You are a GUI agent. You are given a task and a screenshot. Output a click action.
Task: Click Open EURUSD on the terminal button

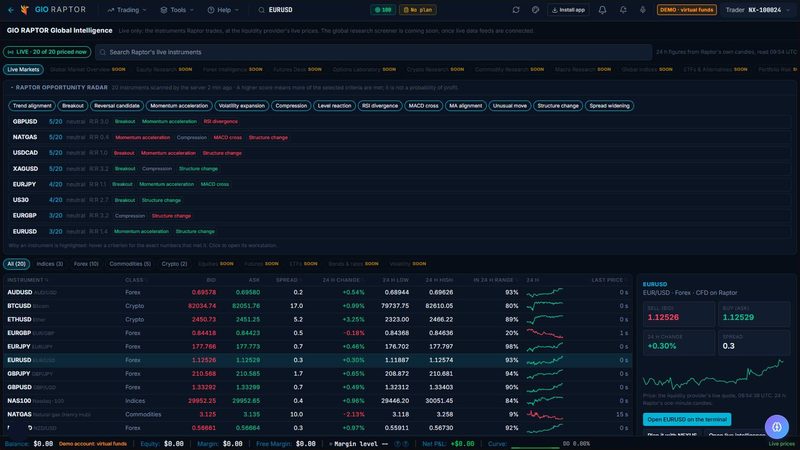[x=687, y=419]
